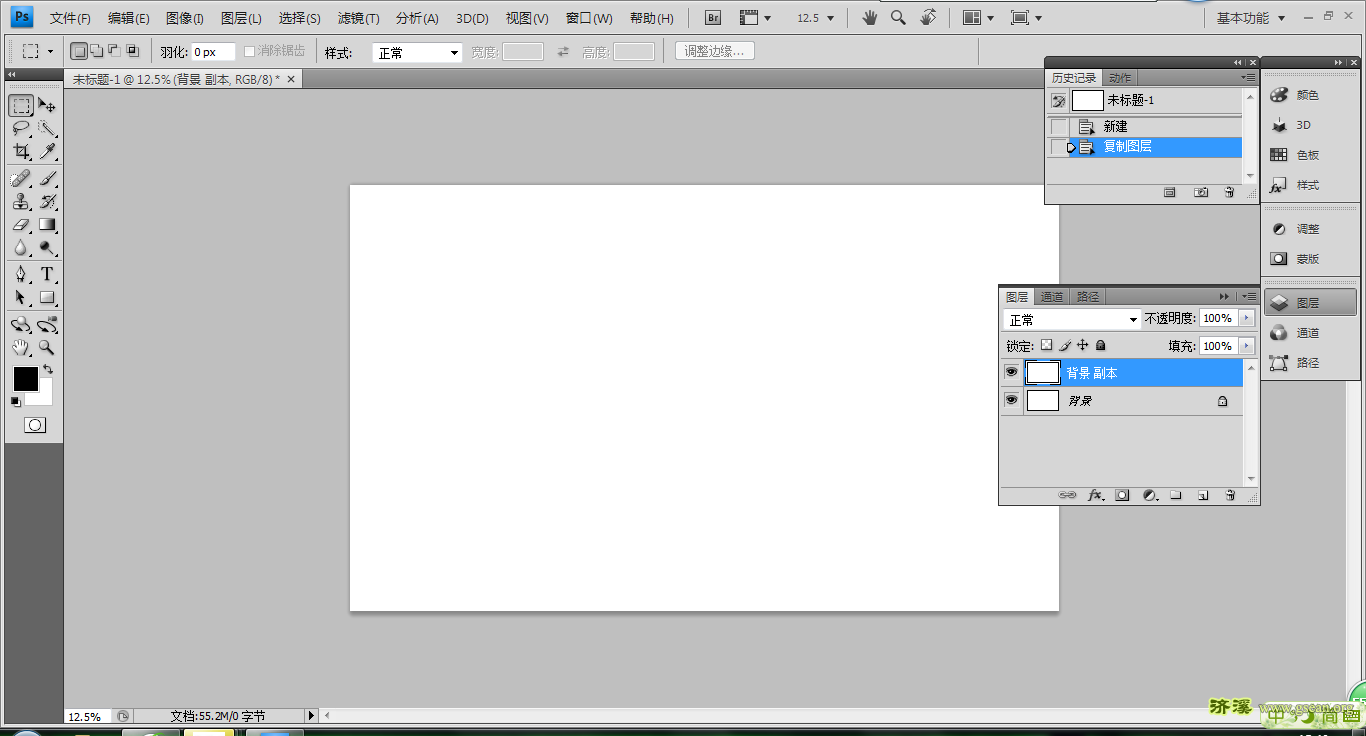Select the Gradient tool
Viewport: 1366px width, 736px height.
click(x=47, y=225)
